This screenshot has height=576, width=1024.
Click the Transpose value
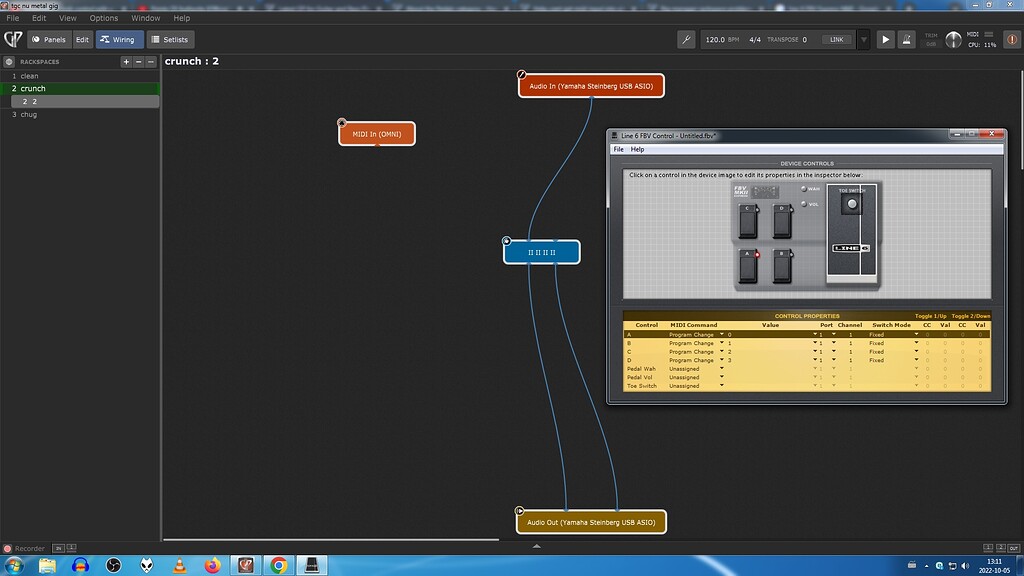click(x=805, y=39)
